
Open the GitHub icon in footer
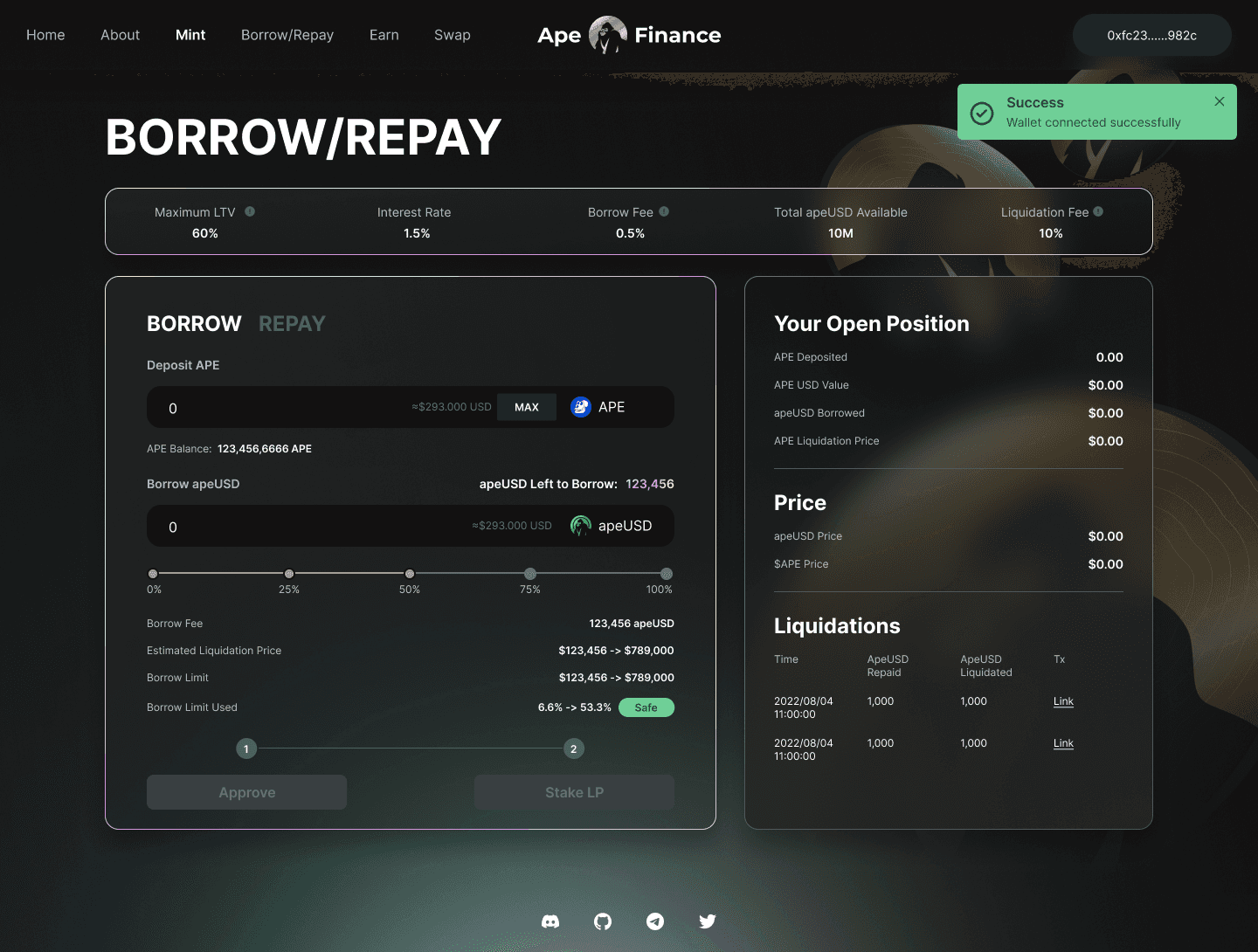603,921
